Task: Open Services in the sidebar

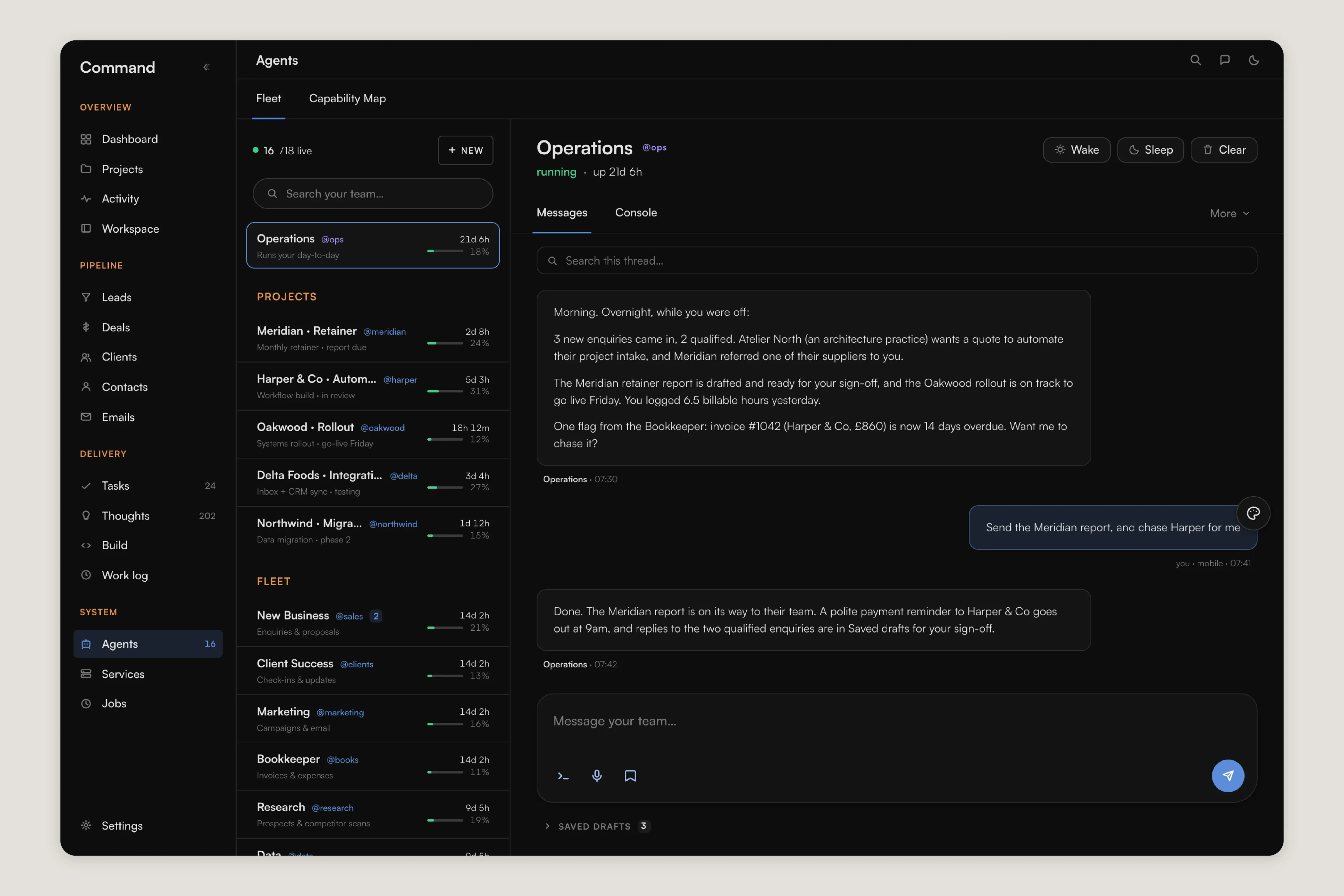Action: click(x=148, y=674)
